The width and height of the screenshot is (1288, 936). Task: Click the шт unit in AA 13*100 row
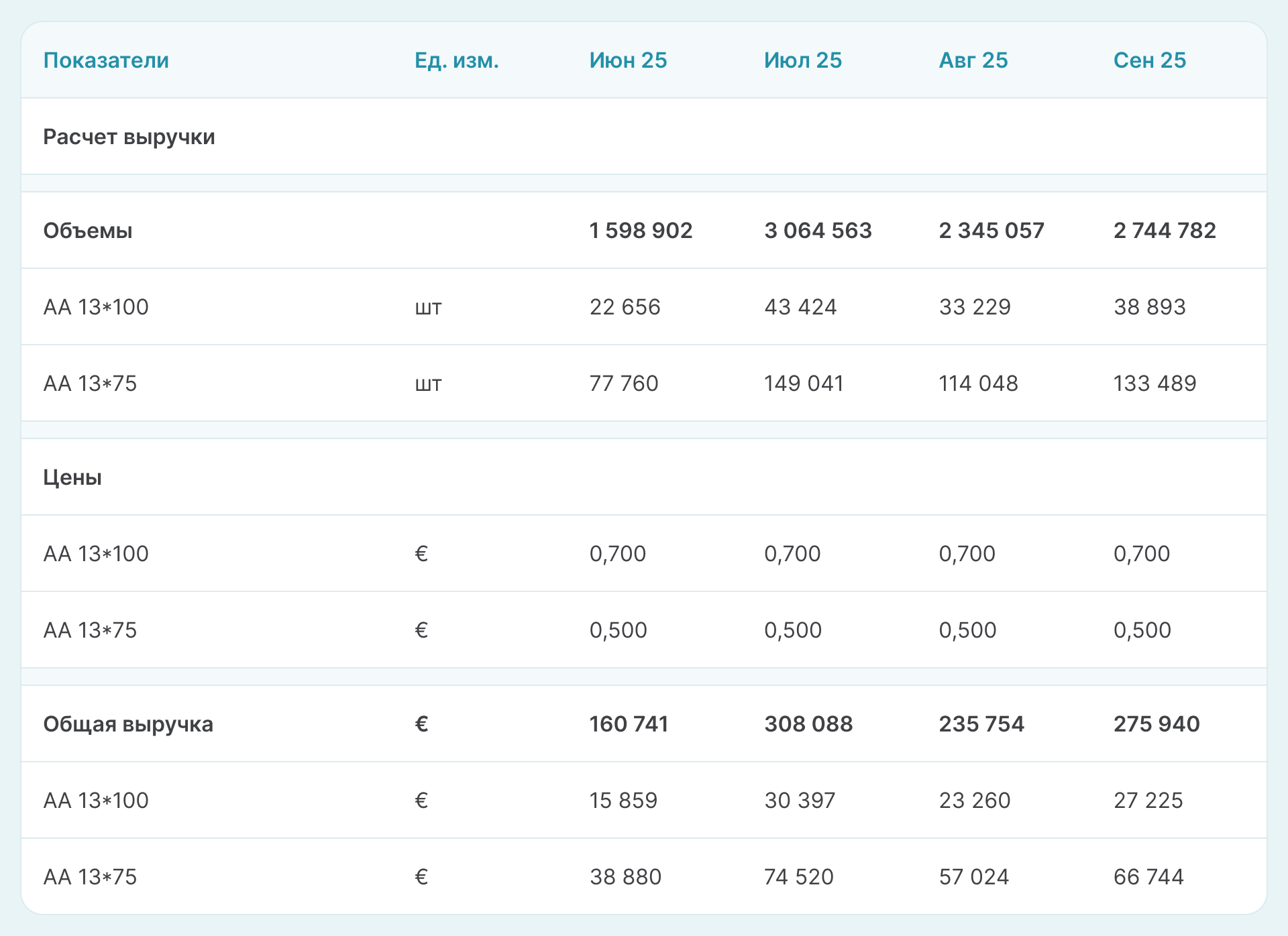coord(428,308)
